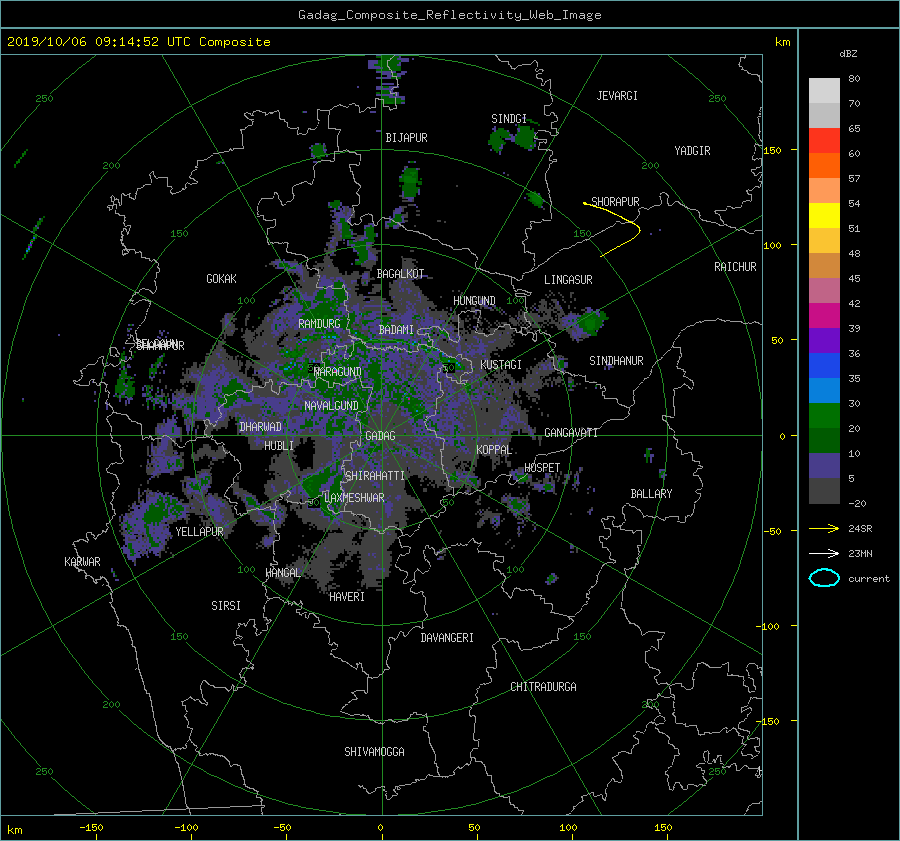Click the GADAG radar center label

pos(380,436)
